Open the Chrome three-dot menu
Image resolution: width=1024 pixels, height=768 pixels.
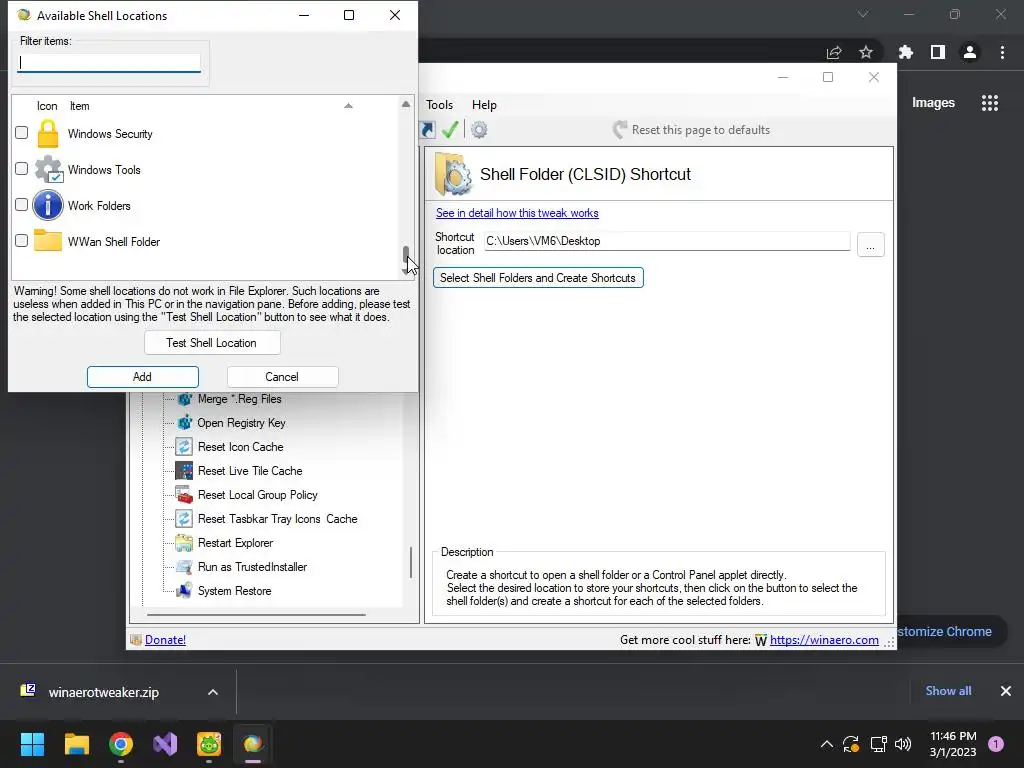click(x=1002, y=52)
